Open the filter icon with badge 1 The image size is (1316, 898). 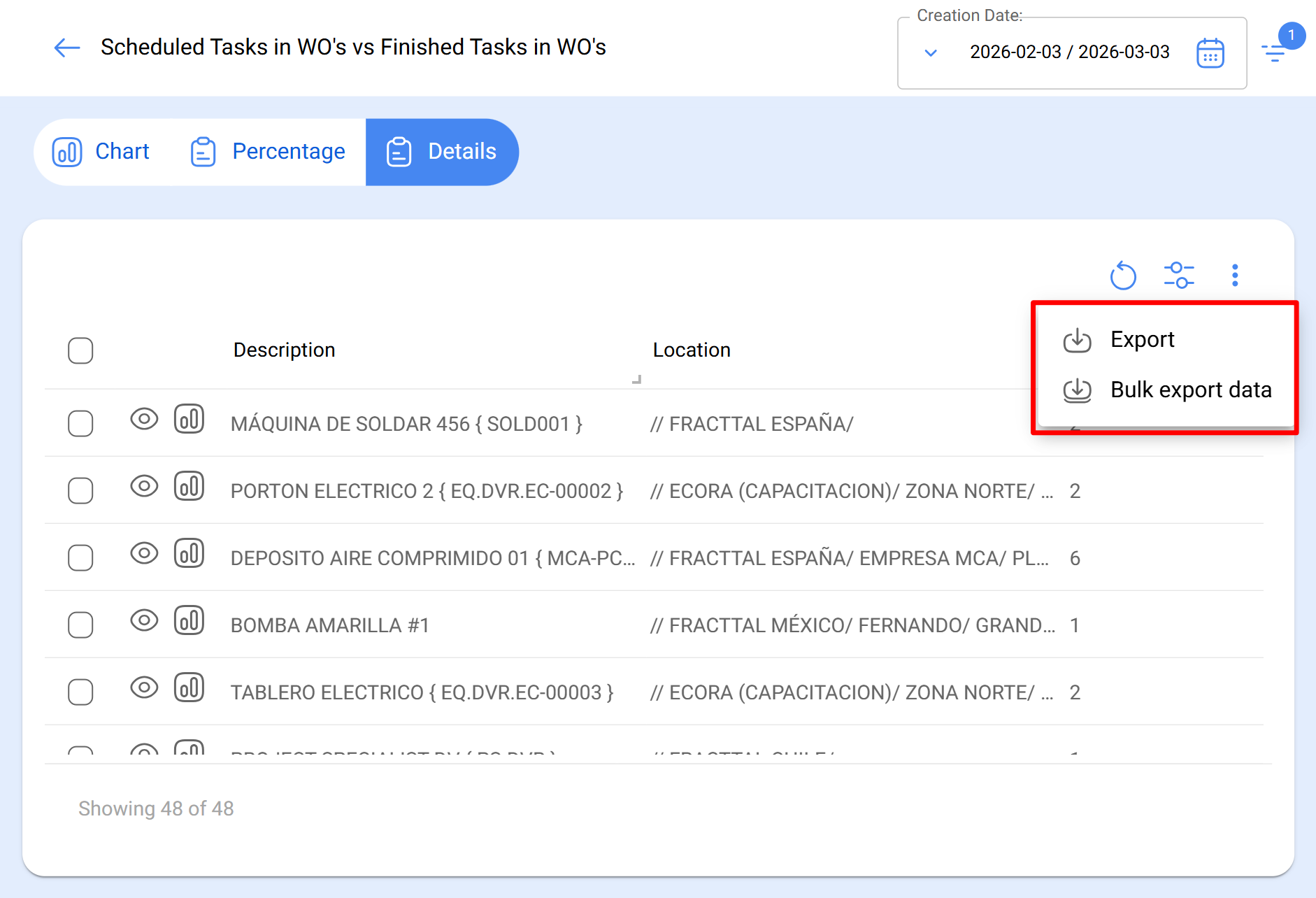(x=1275, y=52)
